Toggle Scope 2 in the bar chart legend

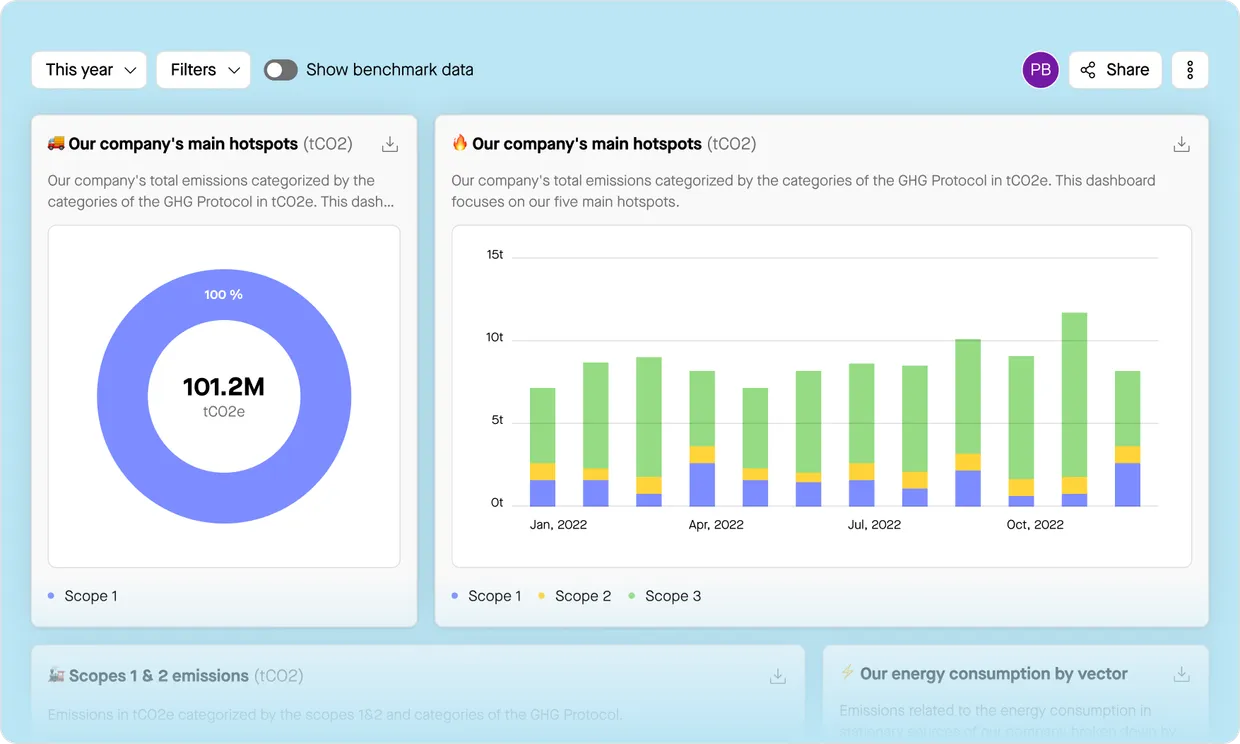[583, 596]
